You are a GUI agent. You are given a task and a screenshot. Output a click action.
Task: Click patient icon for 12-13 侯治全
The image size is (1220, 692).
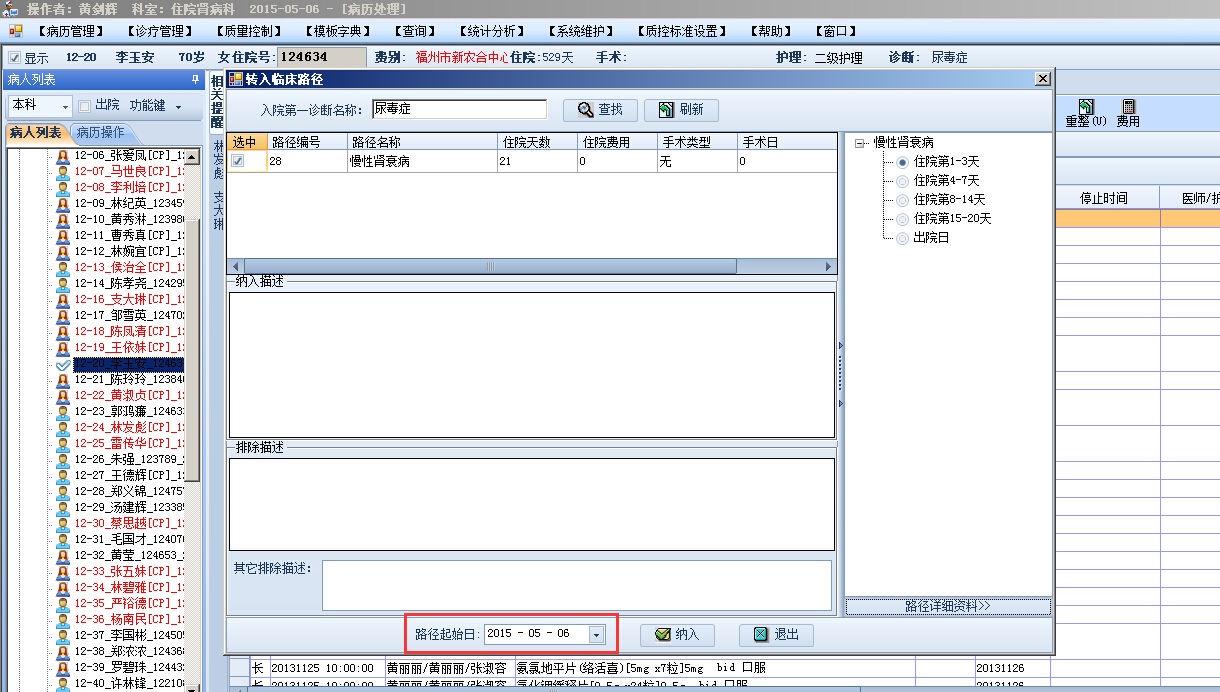[x=63, y=267]
